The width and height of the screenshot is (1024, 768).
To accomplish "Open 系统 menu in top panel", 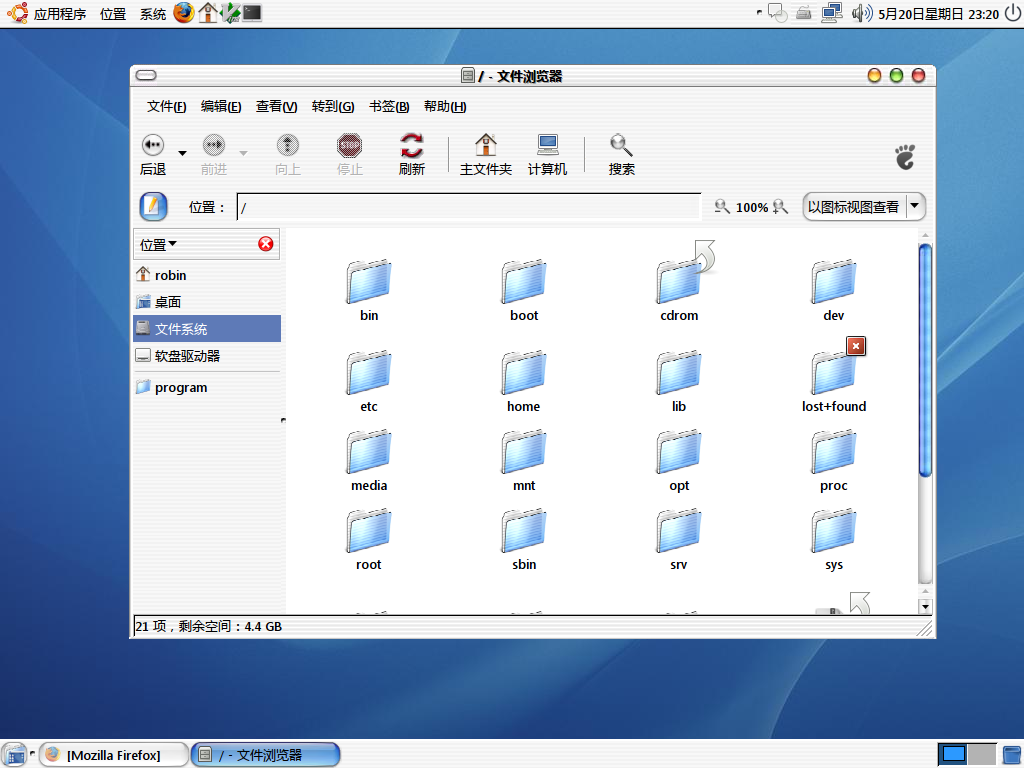I will point(153,14).
